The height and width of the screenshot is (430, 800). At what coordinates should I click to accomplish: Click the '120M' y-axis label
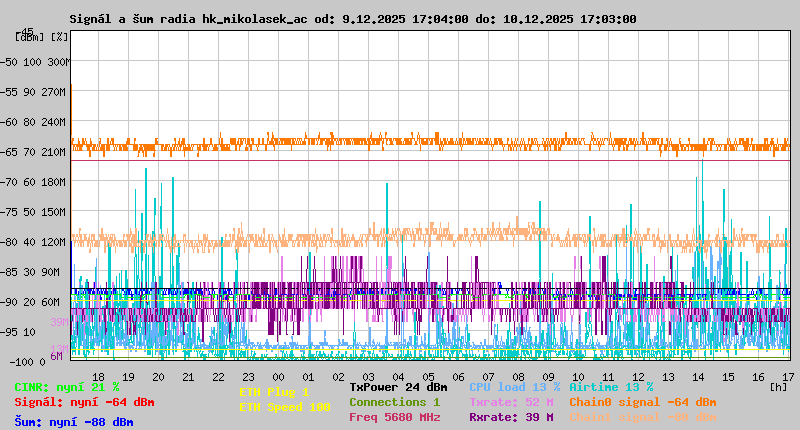(x=56, y=242)
